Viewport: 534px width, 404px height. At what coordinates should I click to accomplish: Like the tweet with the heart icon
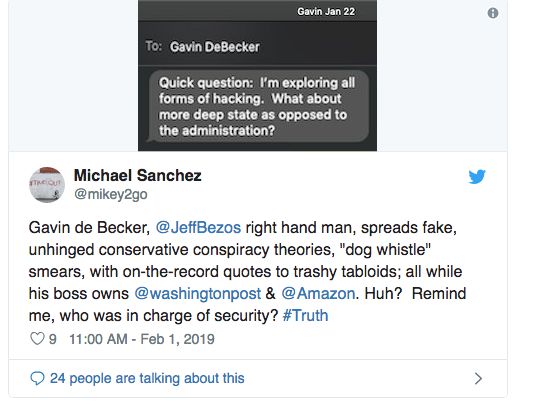click(x=37, y=339)
